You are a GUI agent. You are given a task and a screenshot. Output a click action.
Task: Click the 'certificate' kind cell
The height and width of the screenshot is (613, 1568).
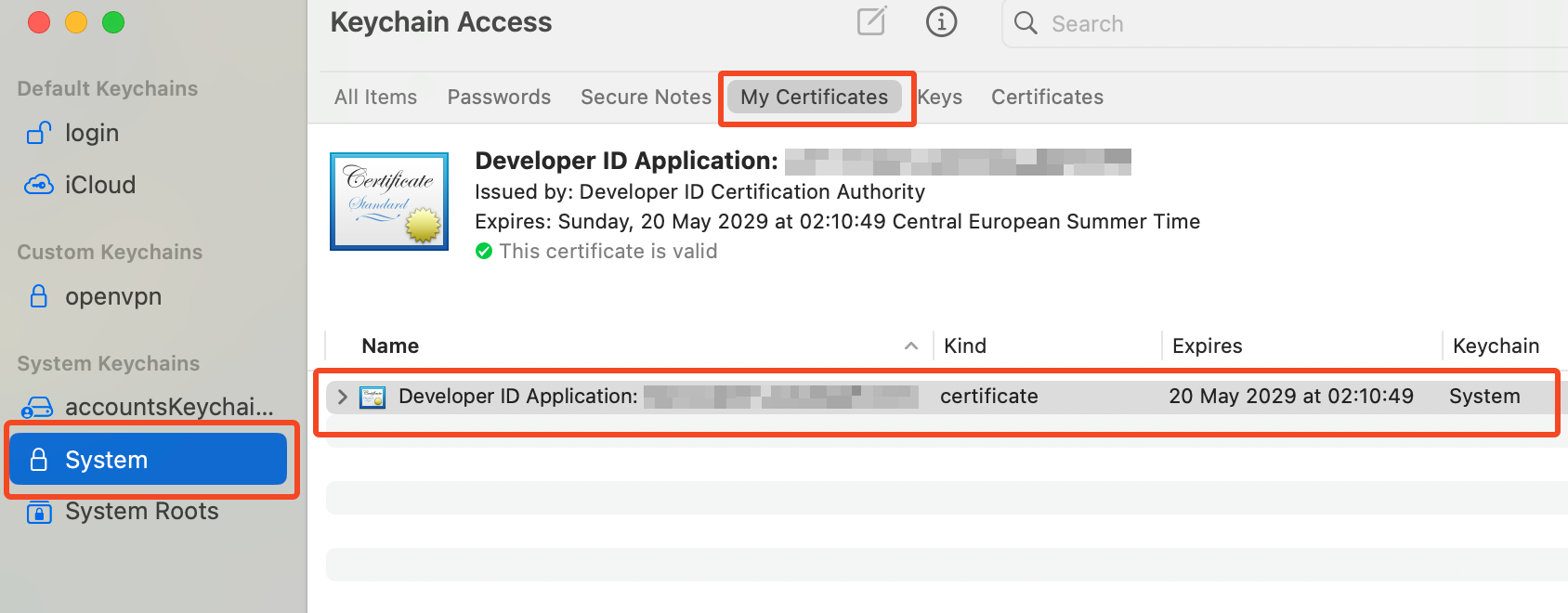[989, 397]
